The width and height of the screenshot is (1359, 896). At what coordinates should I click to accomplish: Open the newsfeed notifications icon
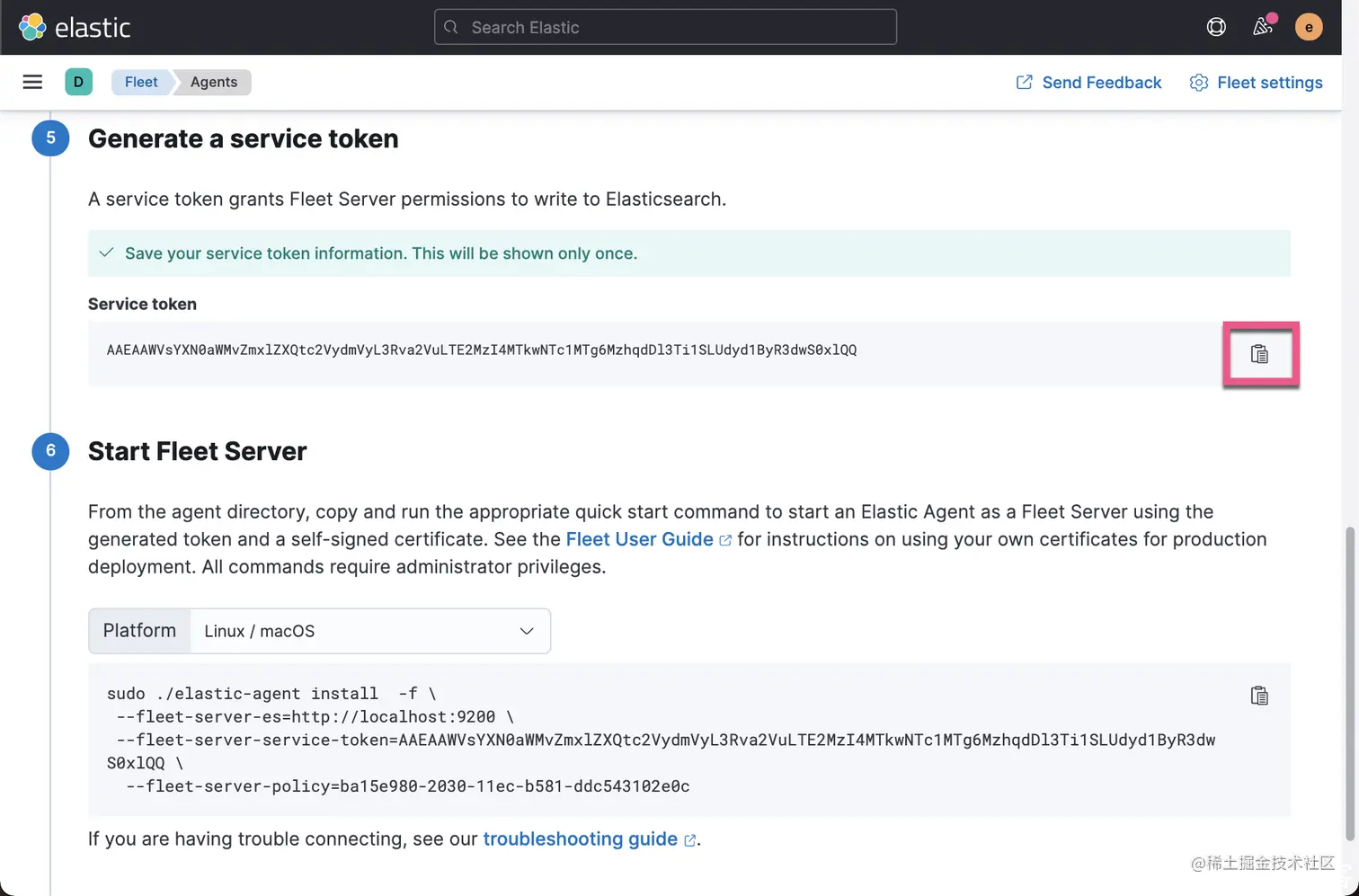pyautogui.click(x=1263, y=27)
